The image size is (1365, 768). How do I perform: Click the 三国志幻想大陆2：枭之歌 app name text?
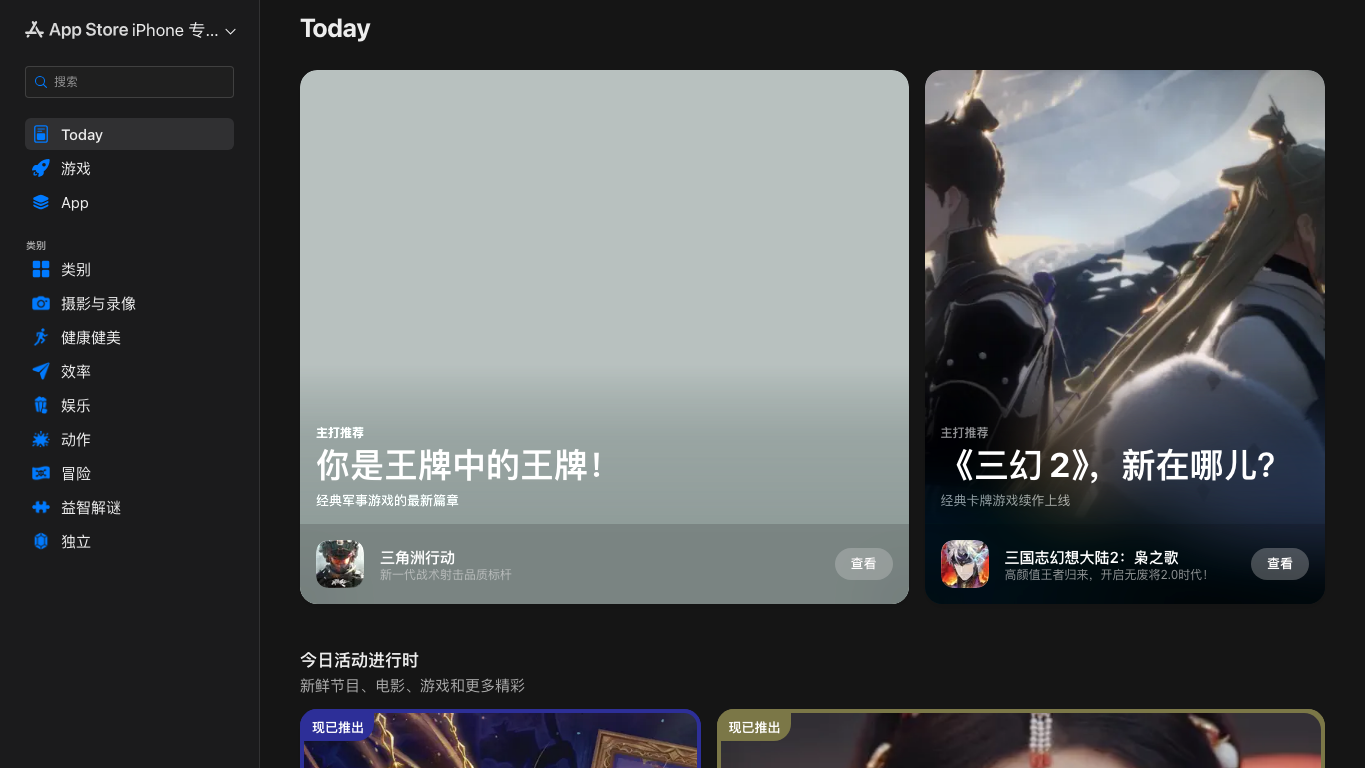1092,557
